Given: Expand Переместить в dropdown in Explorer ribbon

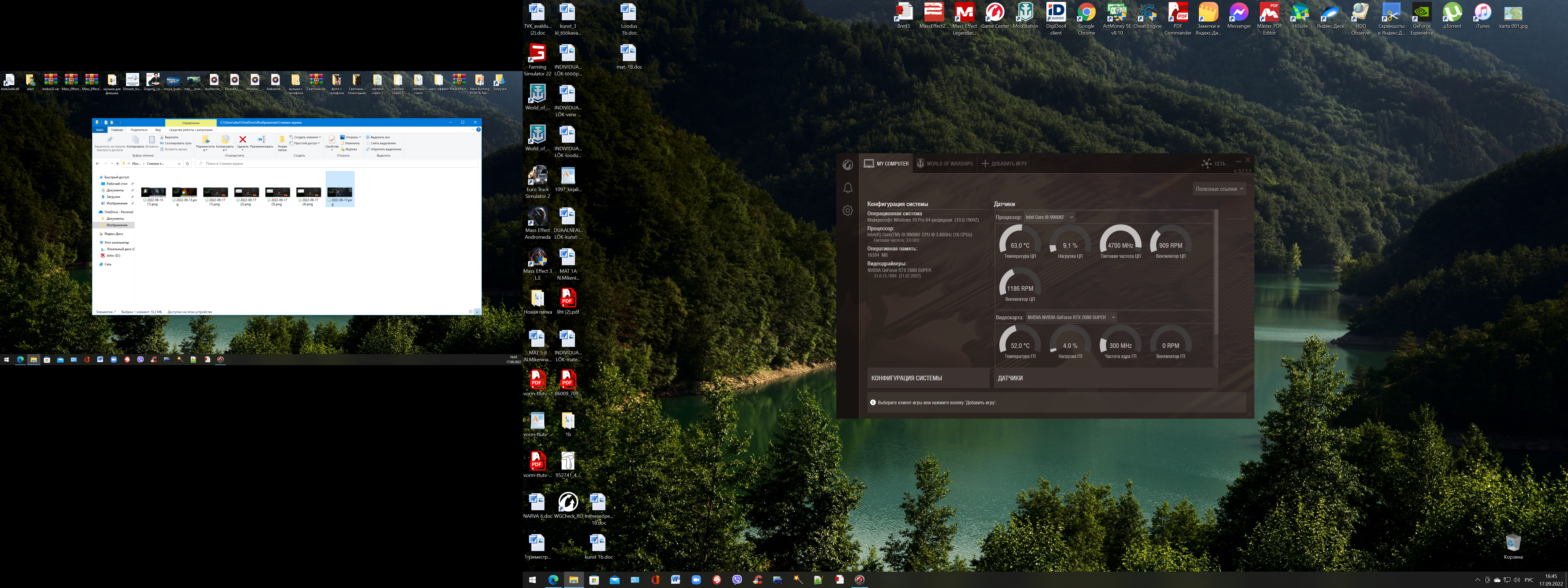Looking at the screenshot, I should click(x=205, y=150).
